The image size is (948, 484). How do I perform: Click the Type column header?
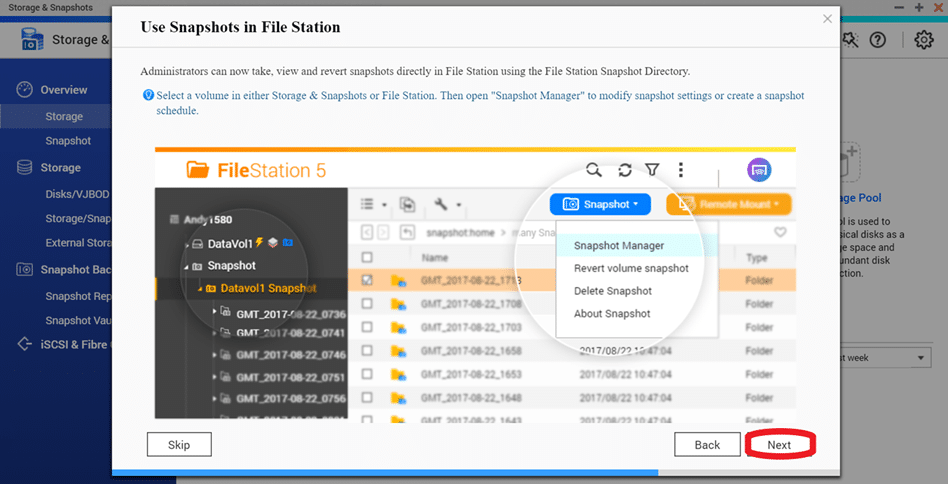coord(756,257)
